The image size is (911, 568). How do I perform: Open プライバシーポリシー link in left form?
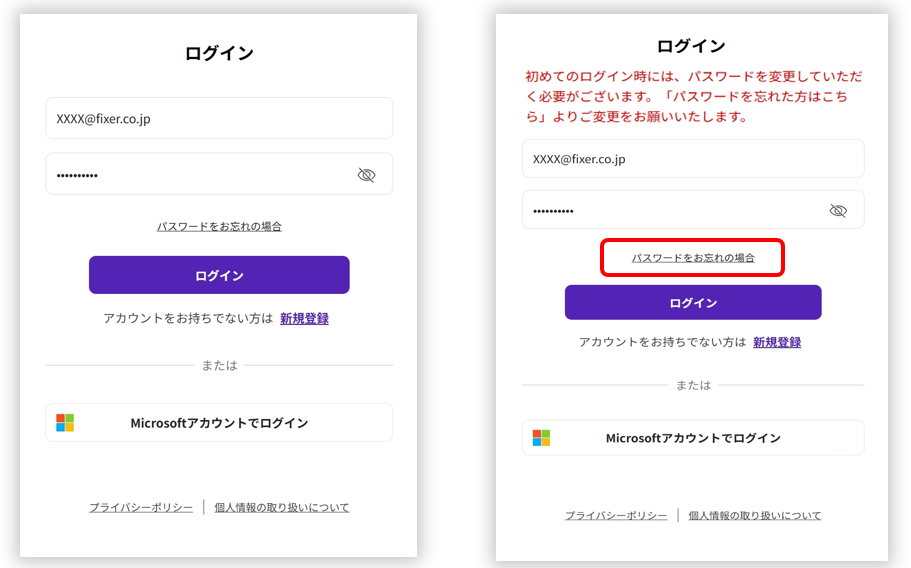[141, 508]
